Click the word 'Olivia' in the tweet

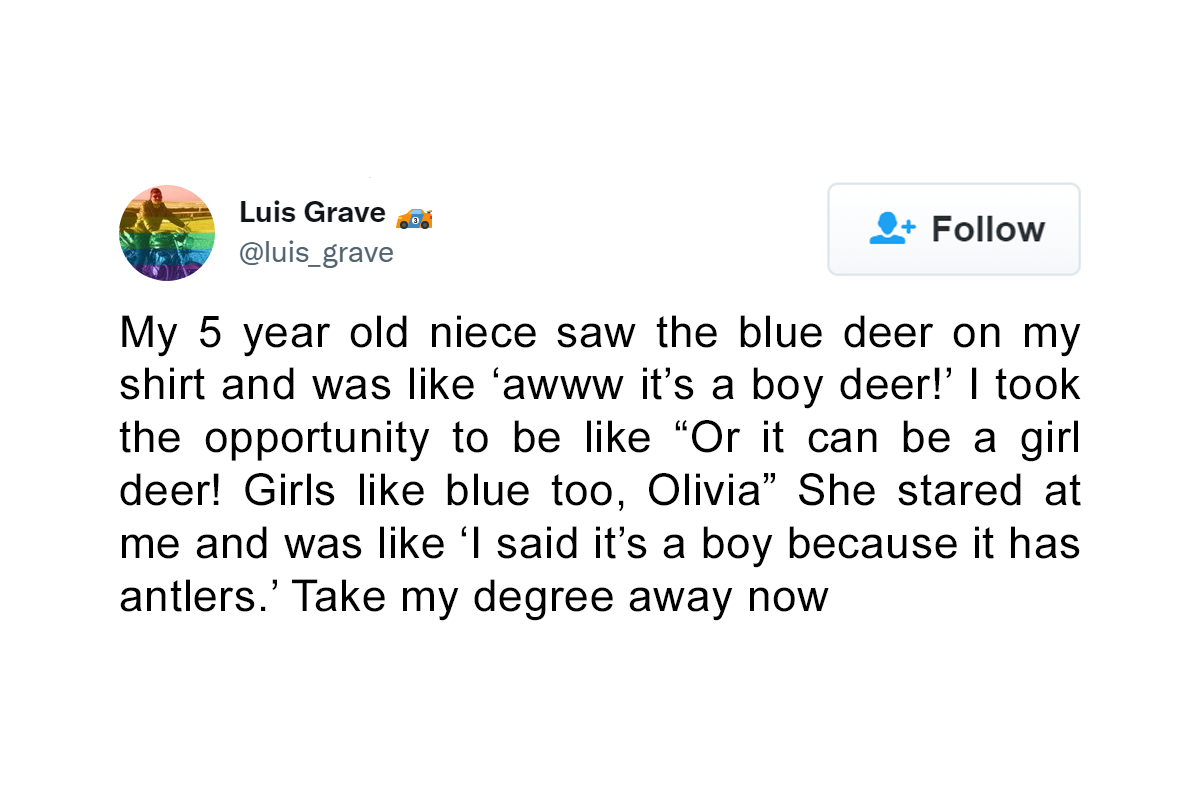coord(705,490)
